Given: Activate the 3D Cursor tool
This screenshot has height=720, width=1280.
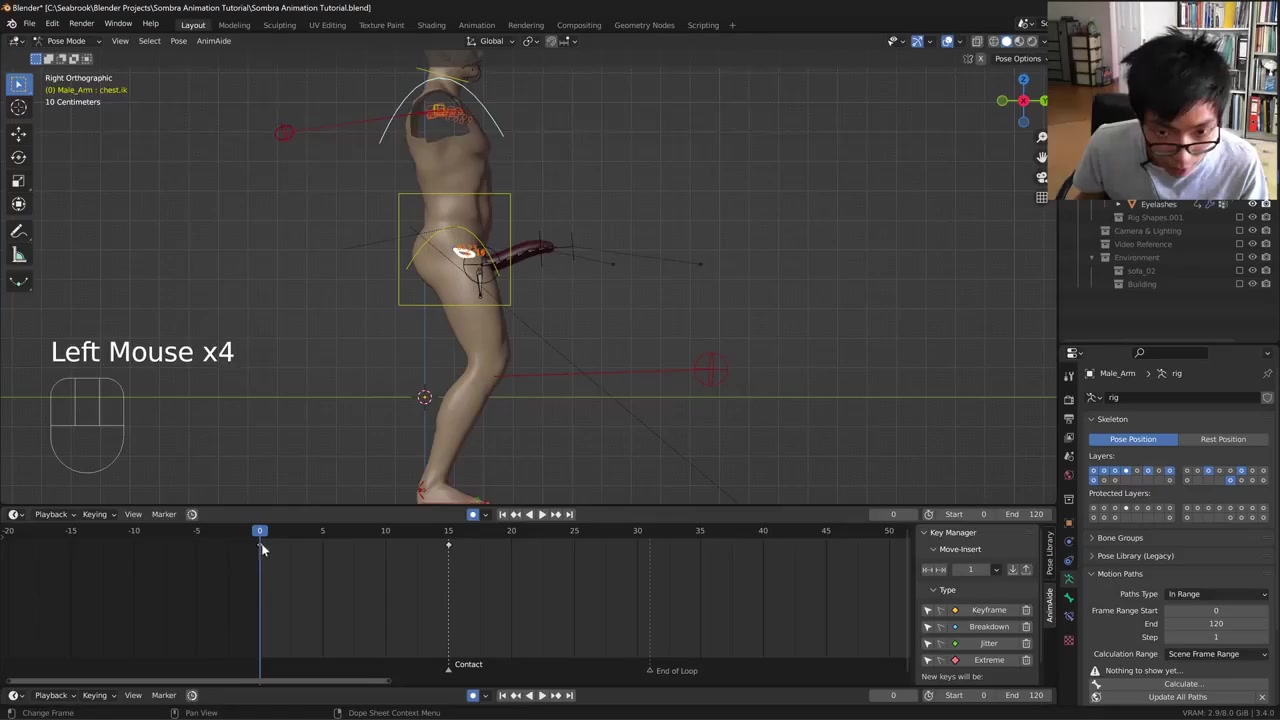Looking at the screenshot, I should tap(18, 108).
